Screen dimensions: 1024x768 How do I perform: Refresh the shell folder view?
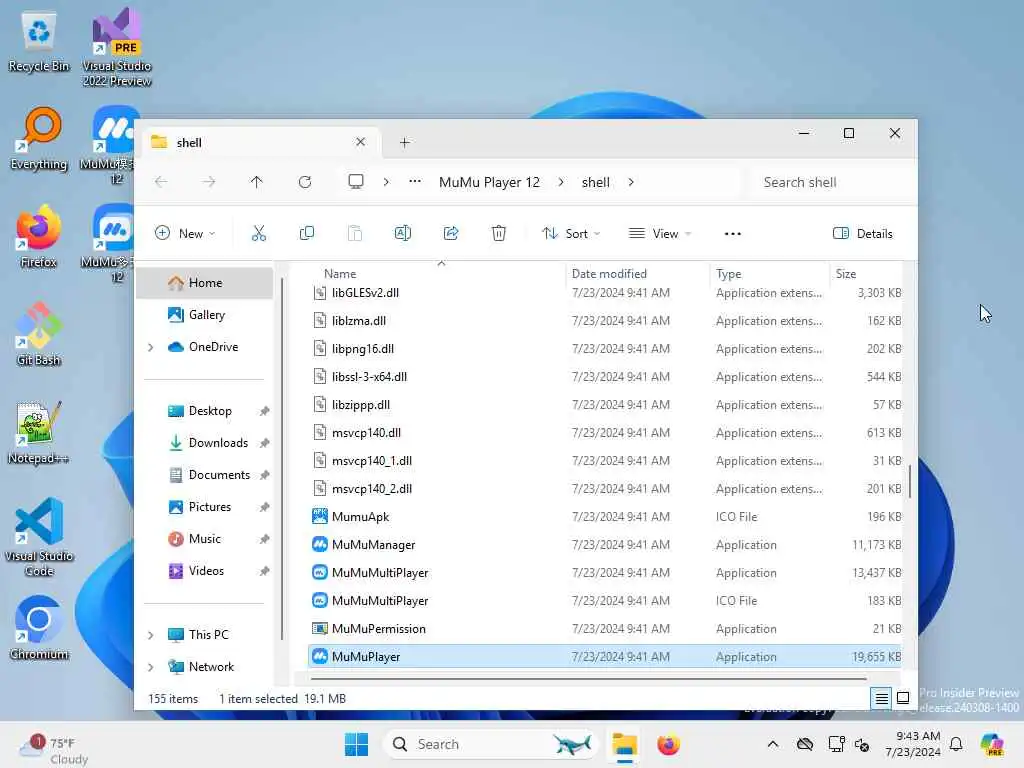[x=305, y=182]
